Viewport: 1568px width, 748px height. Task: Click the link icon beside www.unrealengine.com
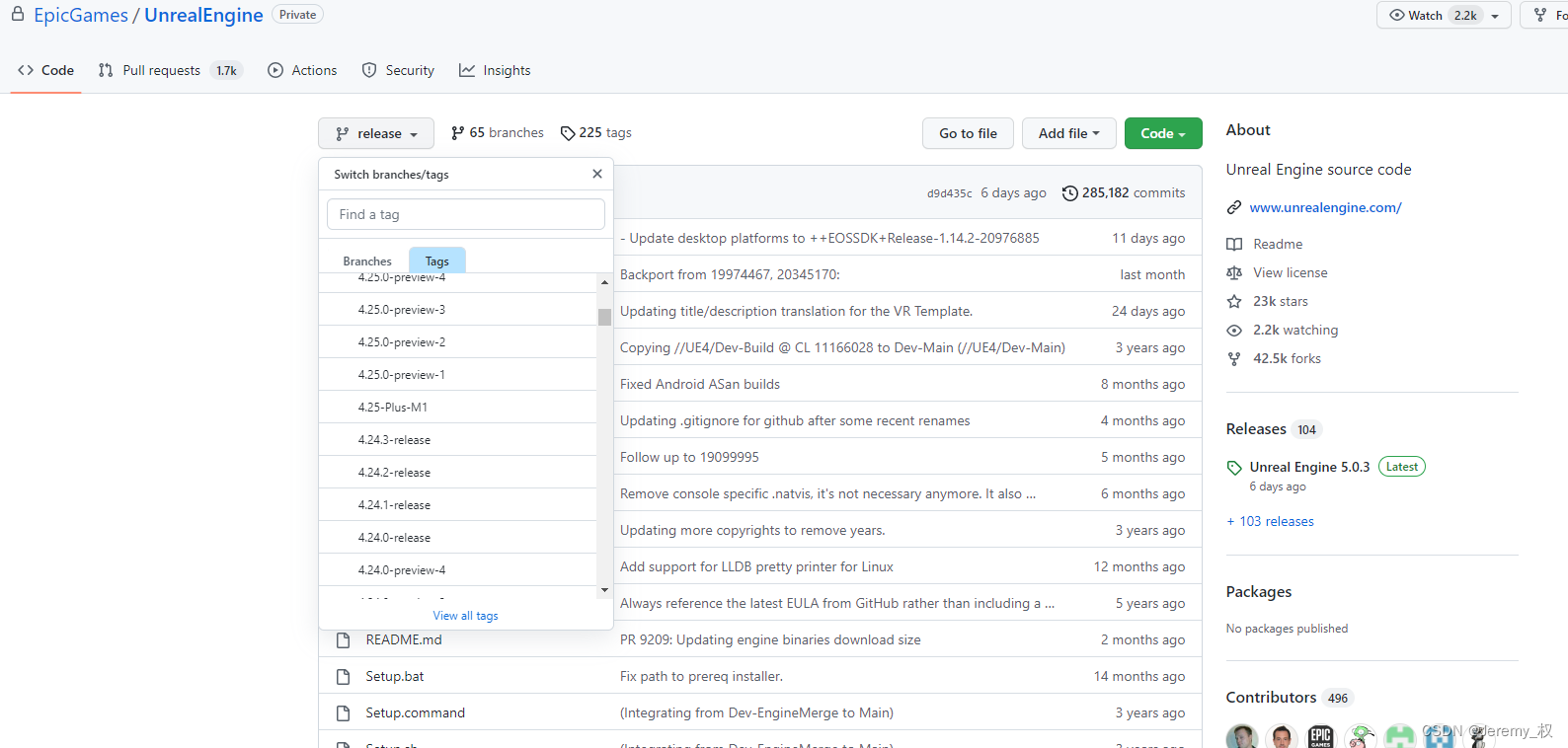pos(1234,207)
